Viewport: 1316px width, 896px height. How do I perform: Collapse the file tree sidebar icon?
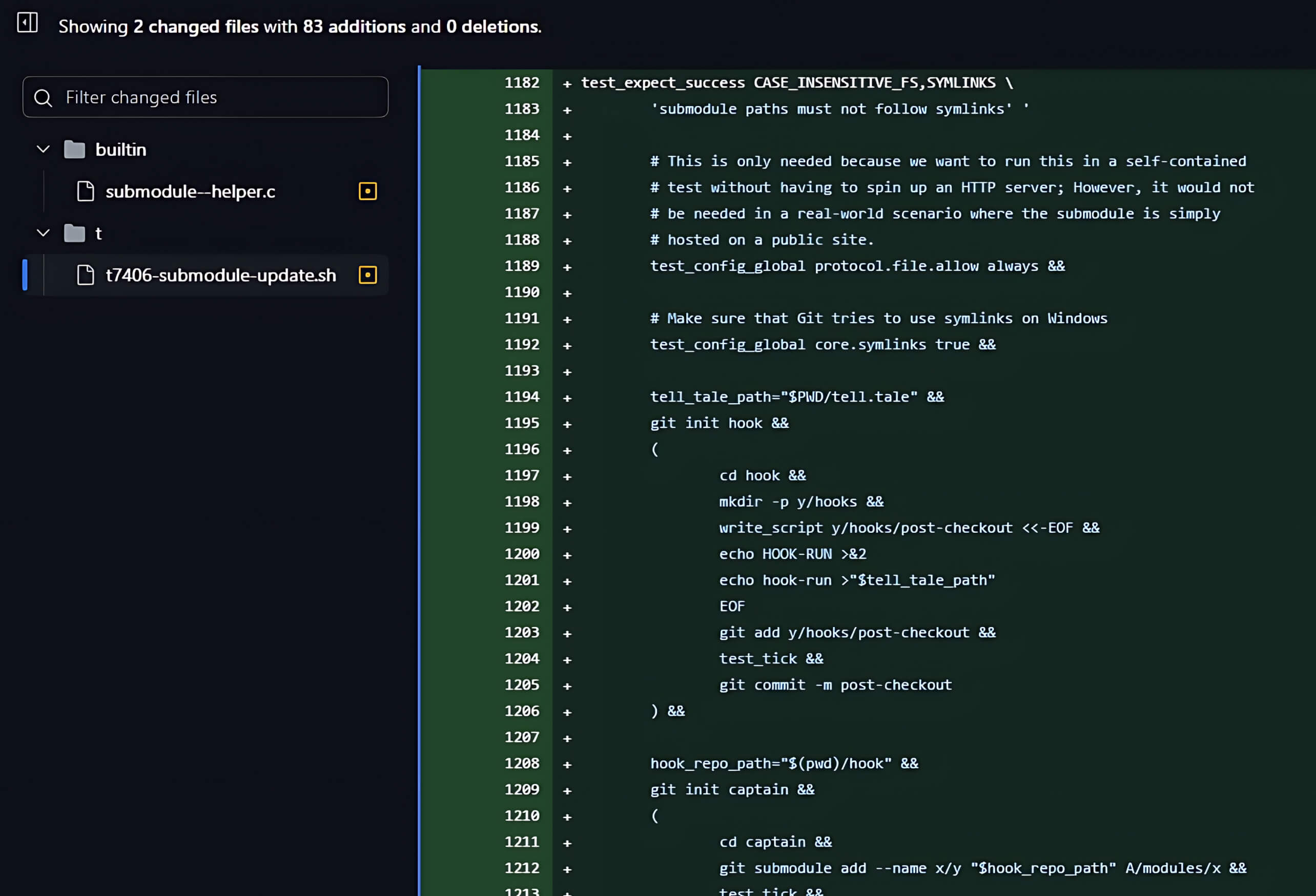[x=27, y=23]
